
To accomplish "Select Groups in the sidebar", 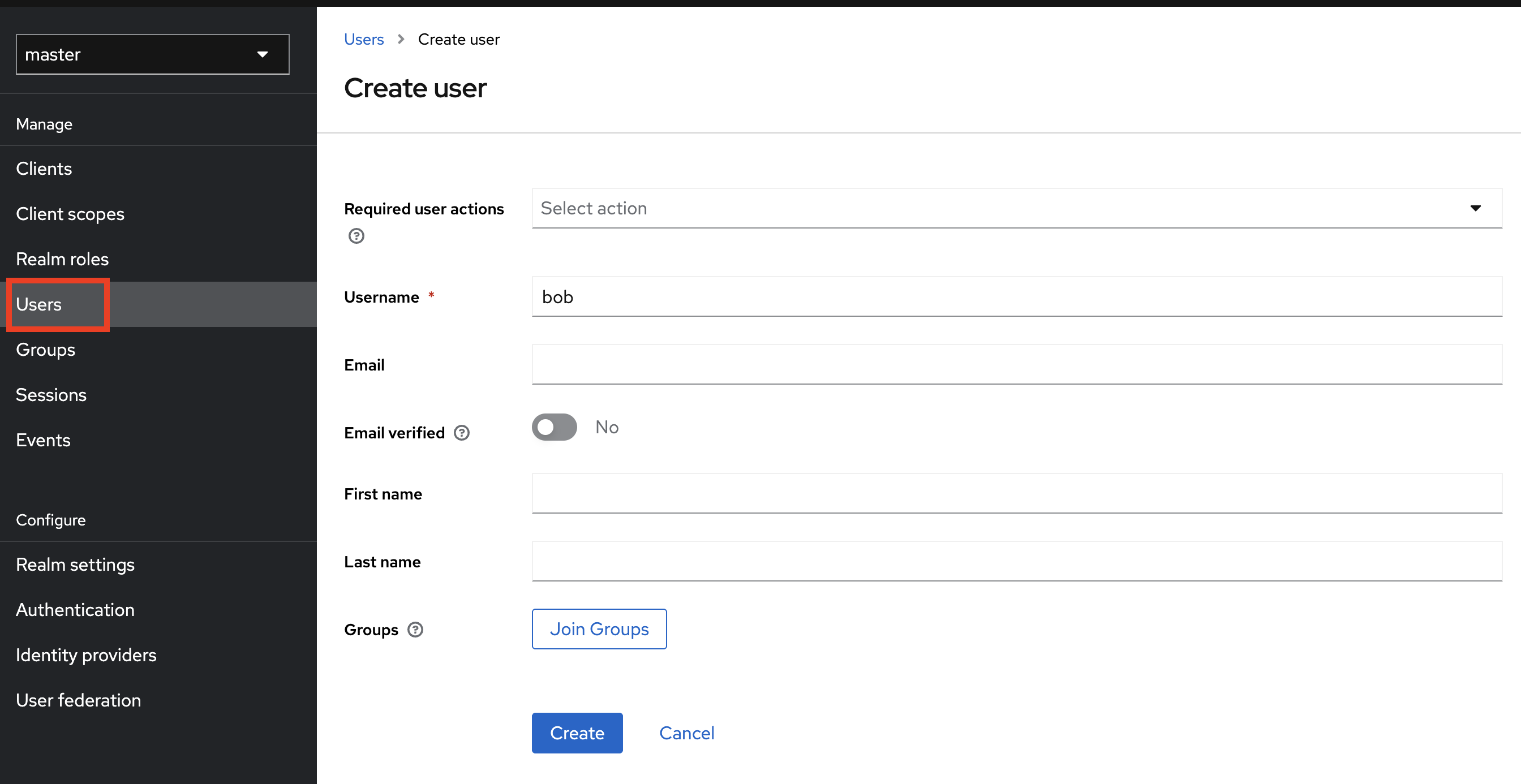I will pyautogui.click(x=45, y=350).
